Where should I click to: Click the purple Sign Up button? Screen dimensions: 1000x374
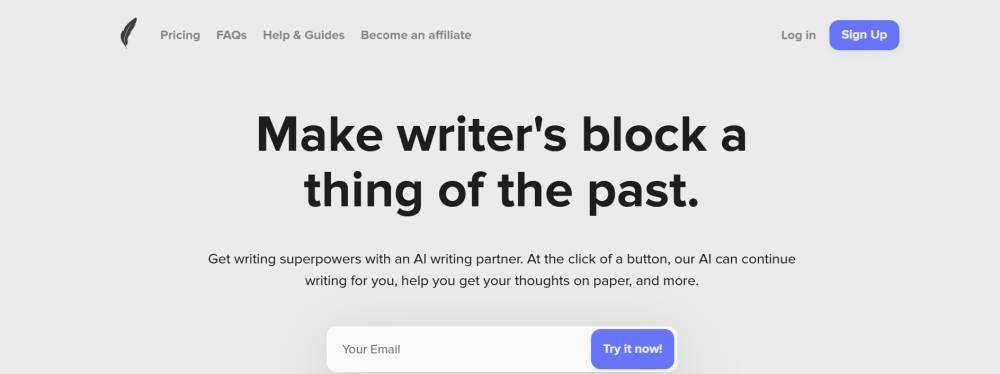coord(864,34)
